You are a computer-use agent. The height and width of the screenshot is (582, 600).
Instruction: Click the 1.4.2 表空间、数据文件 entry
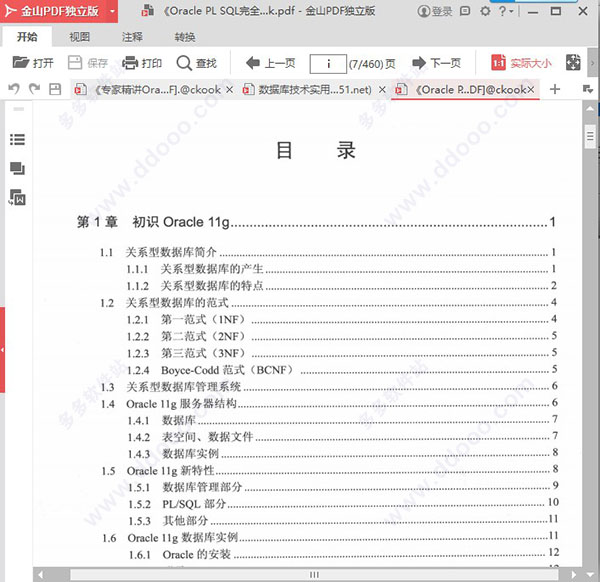pos(343,437)
